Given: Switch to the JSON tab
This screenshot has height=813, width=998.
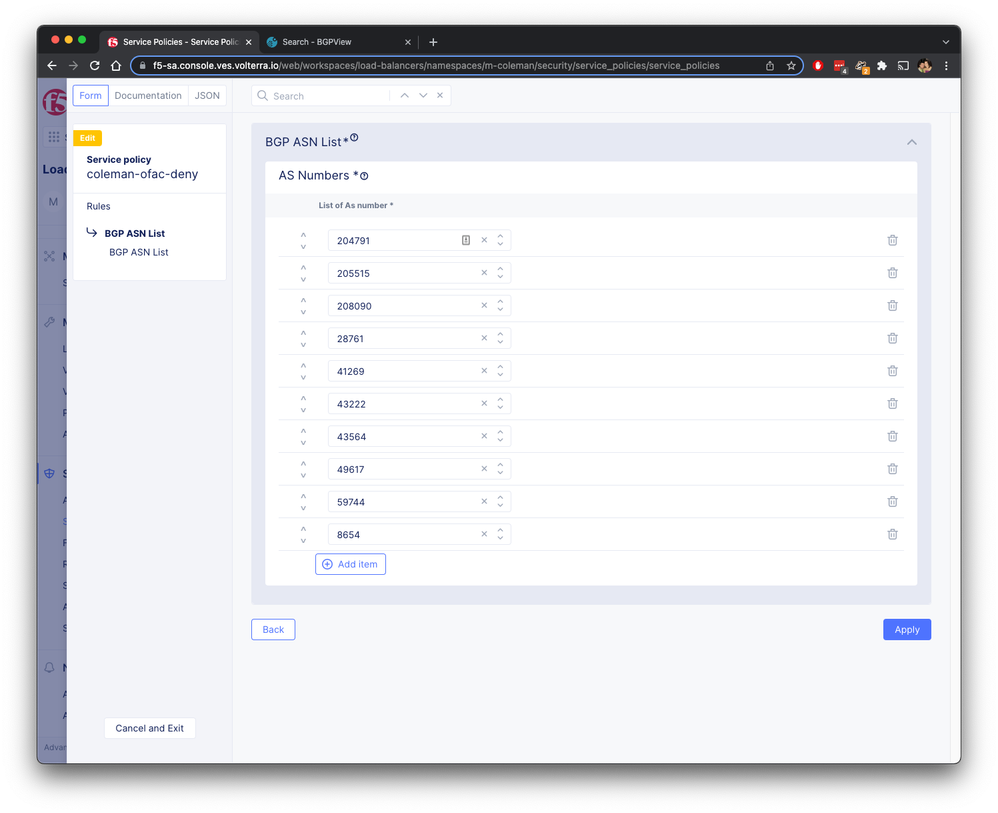Looking at the screenshot, I should point(207,95).
